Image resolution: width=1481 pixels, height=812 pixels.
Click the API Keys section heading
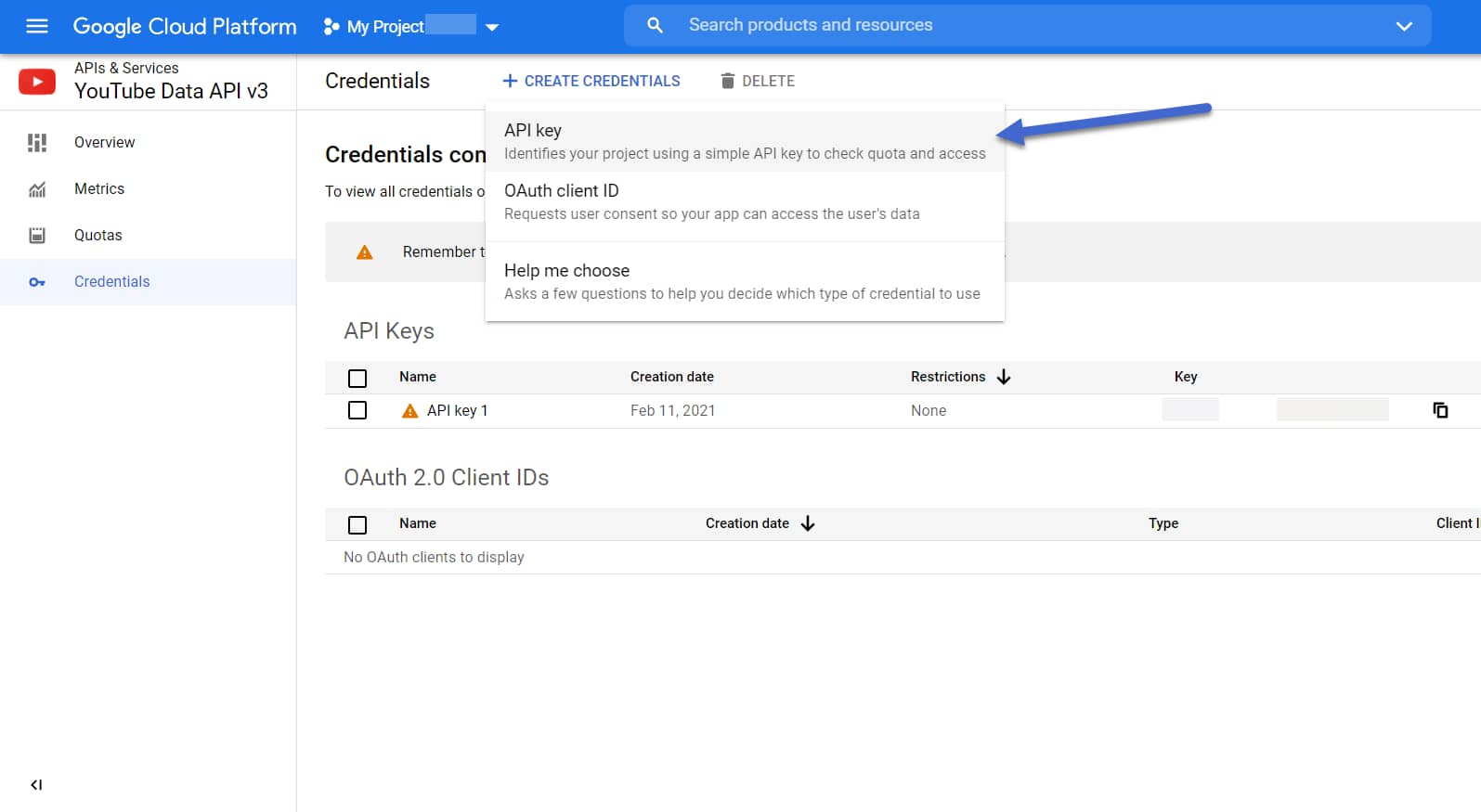(x=389, y=331)
